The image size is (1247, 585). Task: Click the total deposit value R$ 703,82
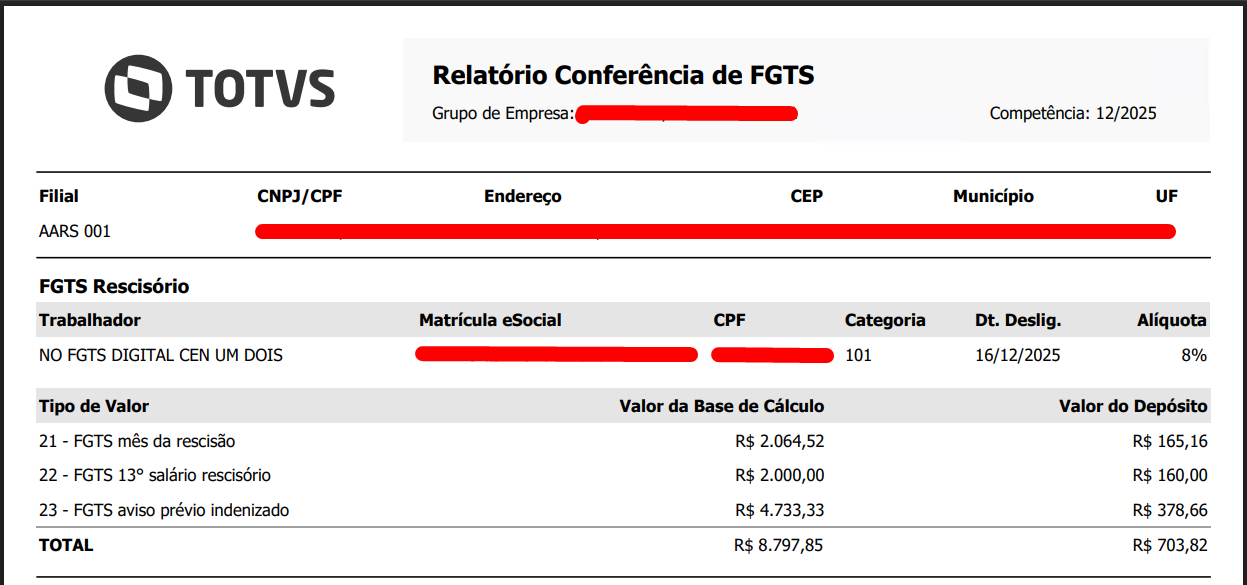1169,545
